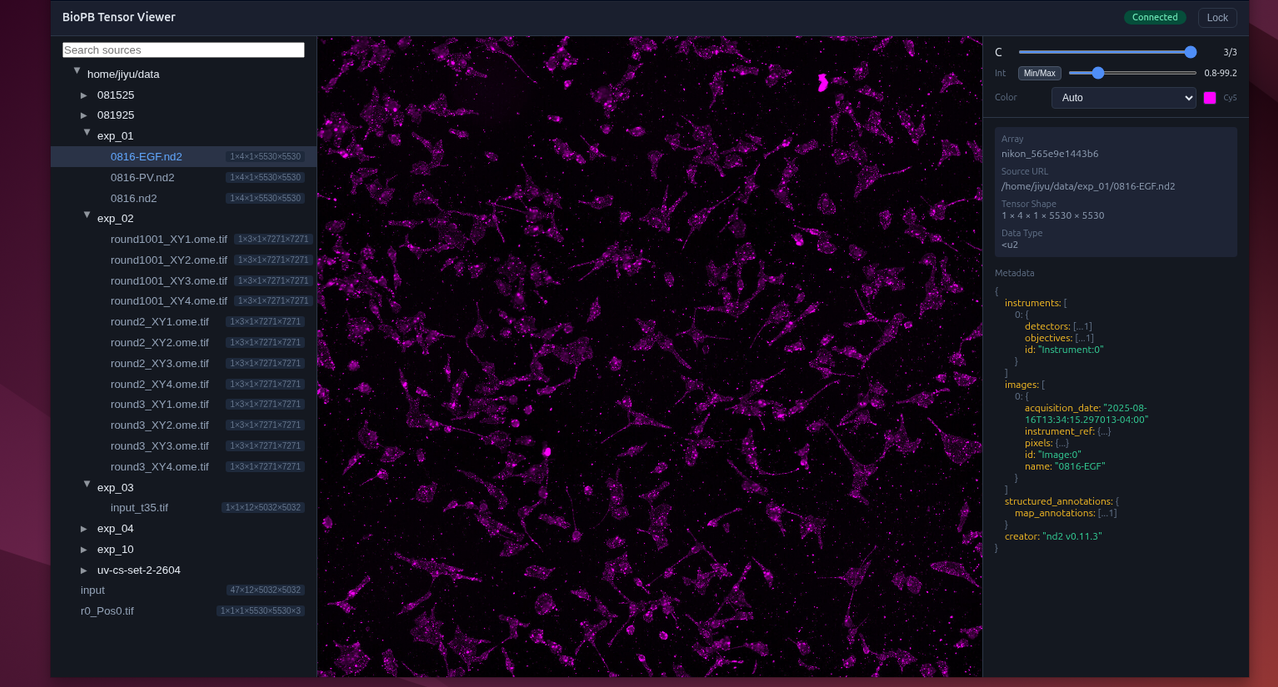Click the Source URL path text
1278x687 pixels.
pos(1088,186)
